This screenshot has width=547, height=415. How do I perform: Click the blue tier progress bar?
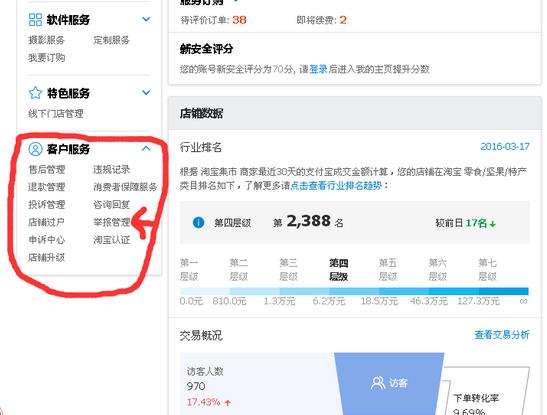pyautogui.click(x=354, y=291)
